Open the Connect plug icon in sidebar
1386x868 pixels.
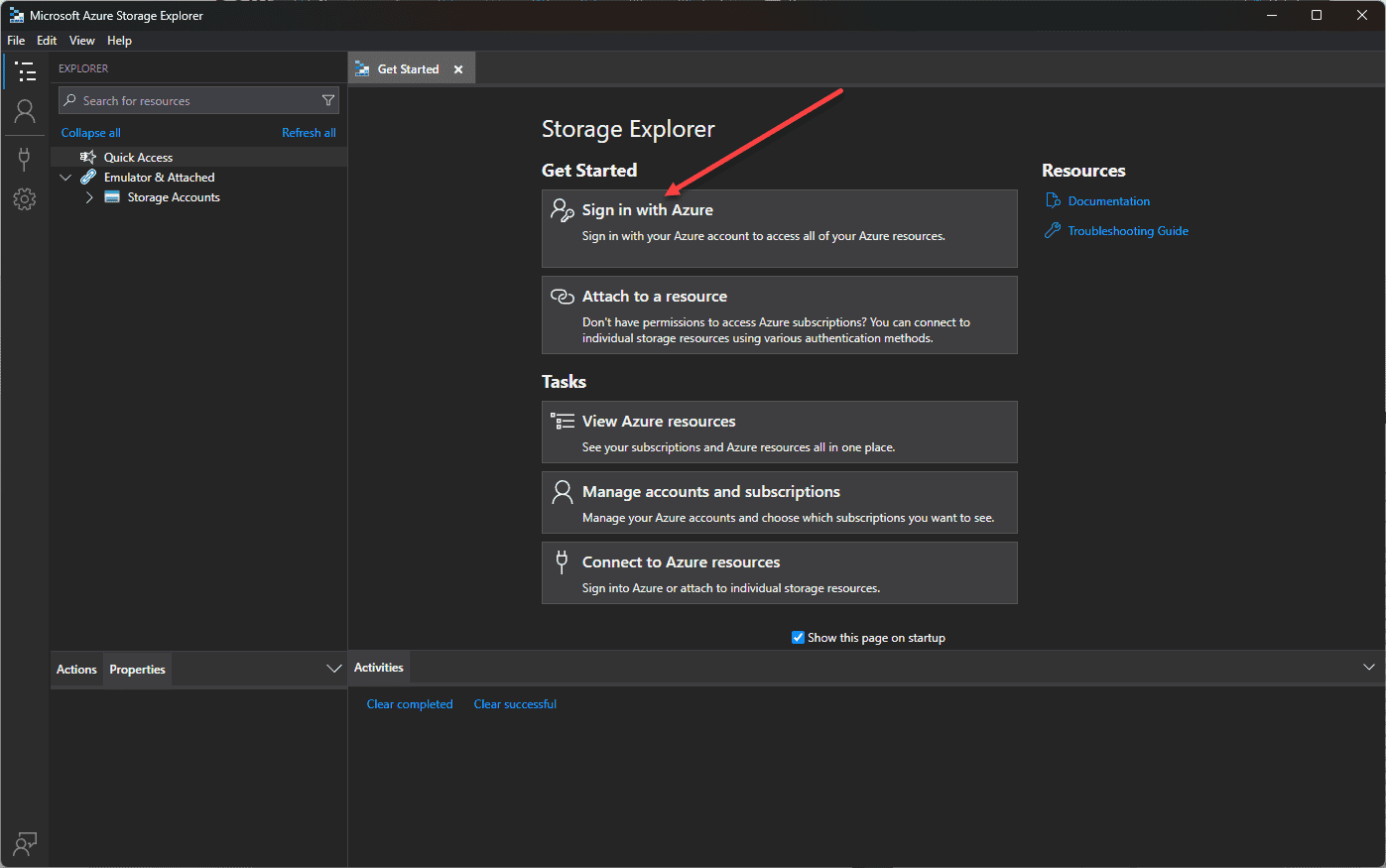pos(25,159)
